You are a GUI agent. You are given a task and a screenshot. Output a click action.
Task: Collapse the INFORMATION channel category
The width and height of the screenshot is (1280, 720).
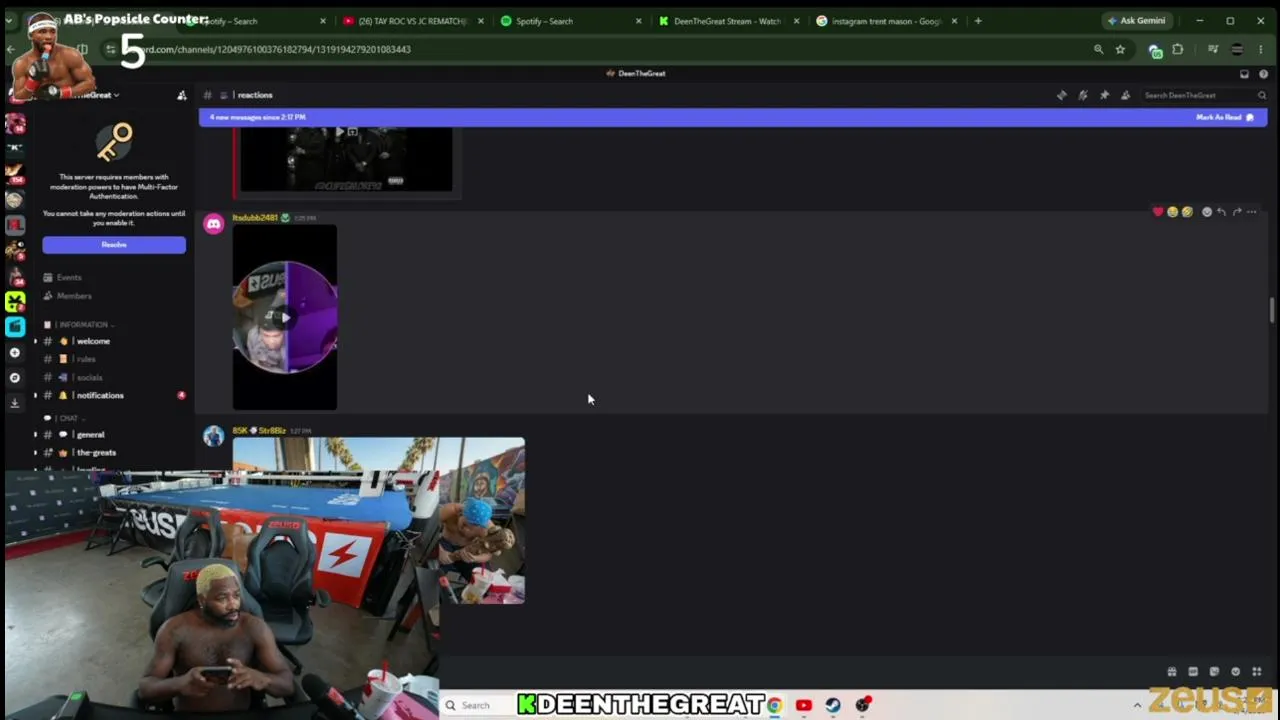[84, 325]
